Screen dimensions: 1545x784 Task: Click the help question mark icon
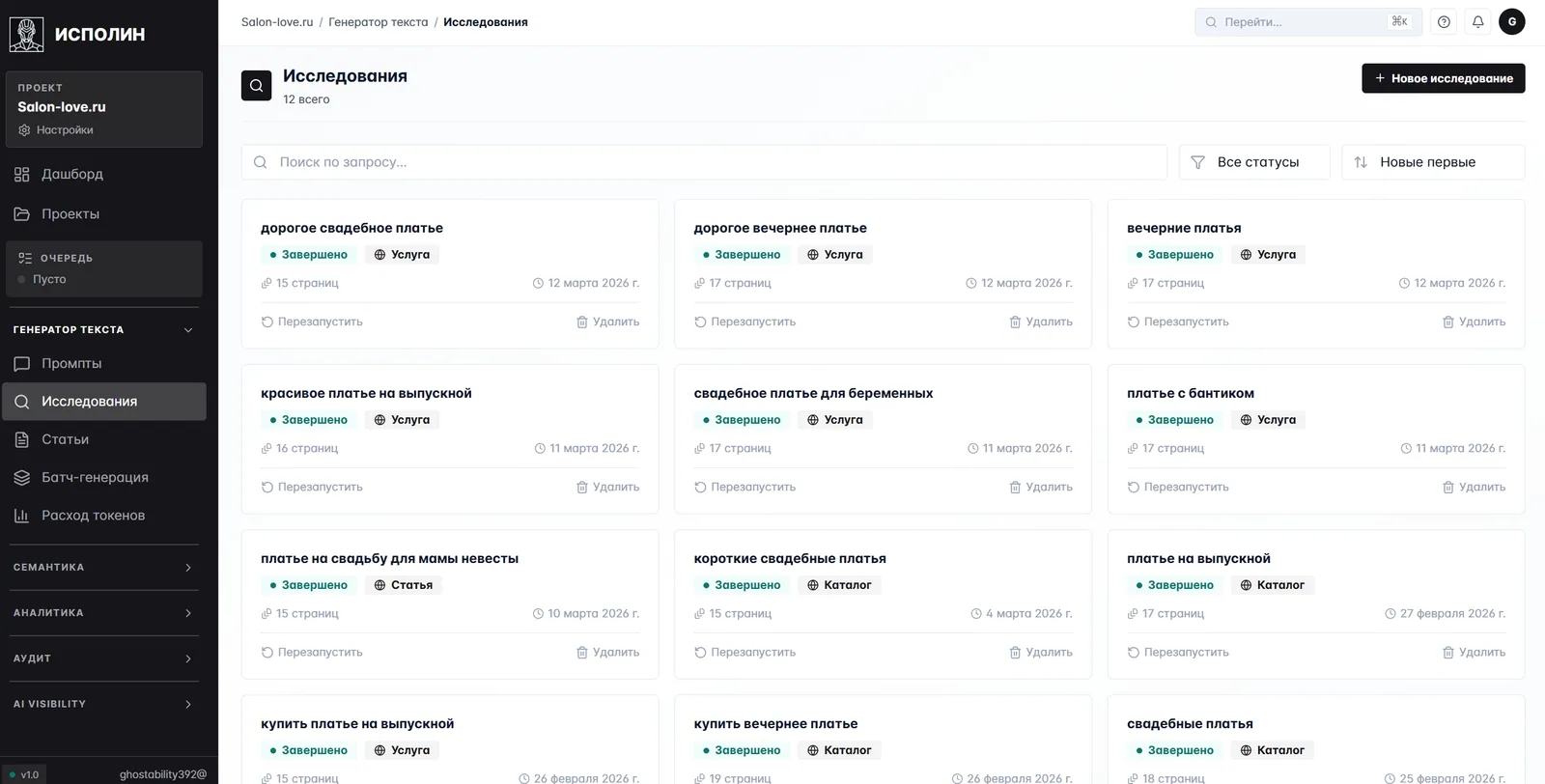tap(1444, 21)
